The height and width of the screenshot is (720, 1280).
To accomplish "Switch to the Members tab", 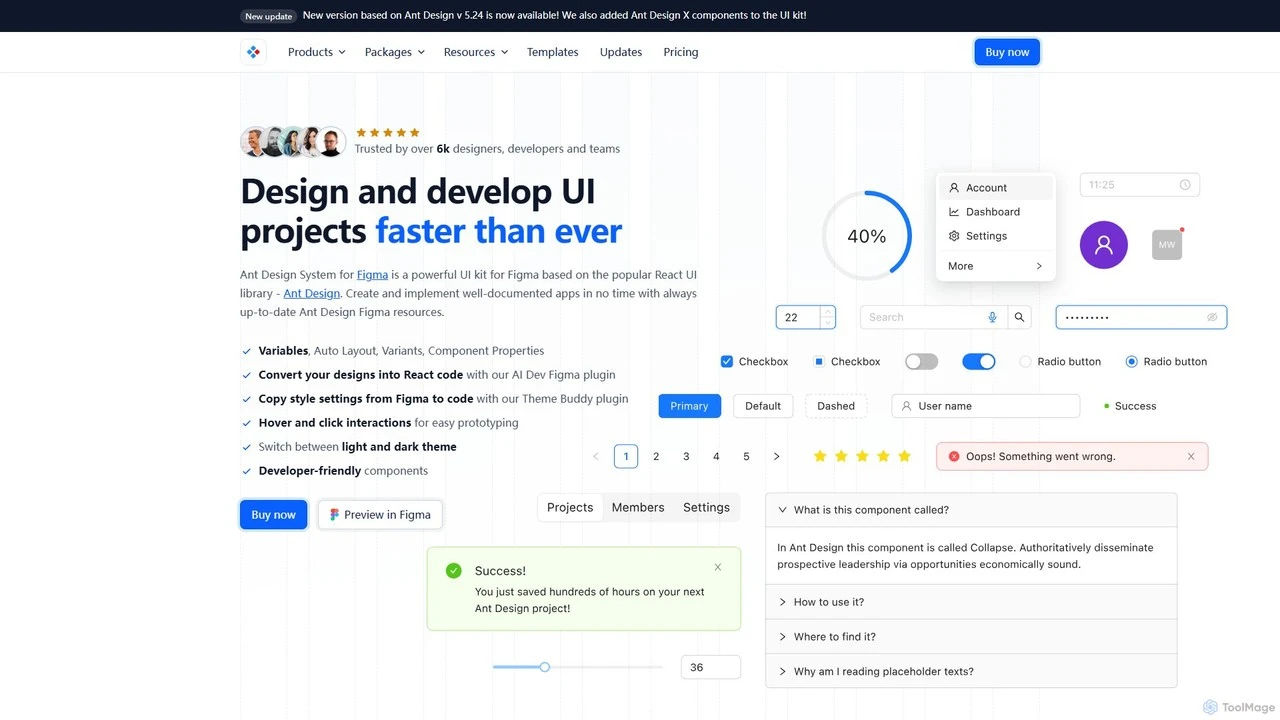I will [x=638, y=508].
